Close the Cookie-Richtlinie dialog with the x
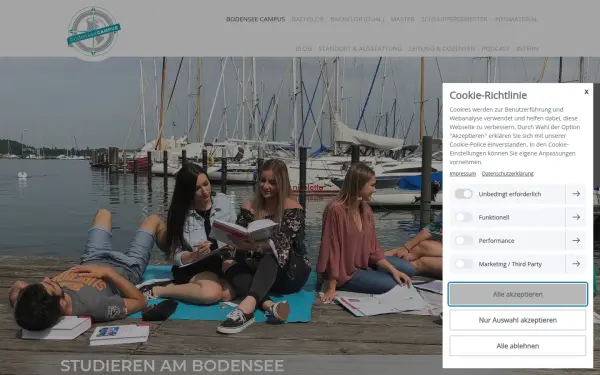This screenshot has width=600, height=375. 586,92
